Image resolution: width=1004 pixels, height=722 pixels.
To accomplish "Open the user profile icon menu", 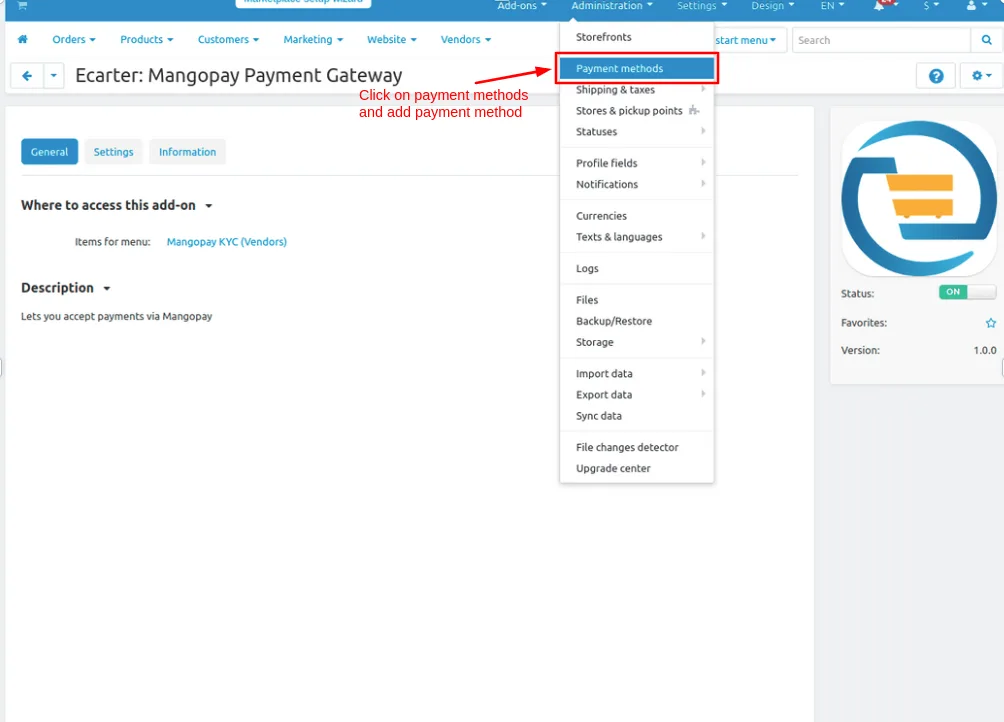I will coord(976,6).
